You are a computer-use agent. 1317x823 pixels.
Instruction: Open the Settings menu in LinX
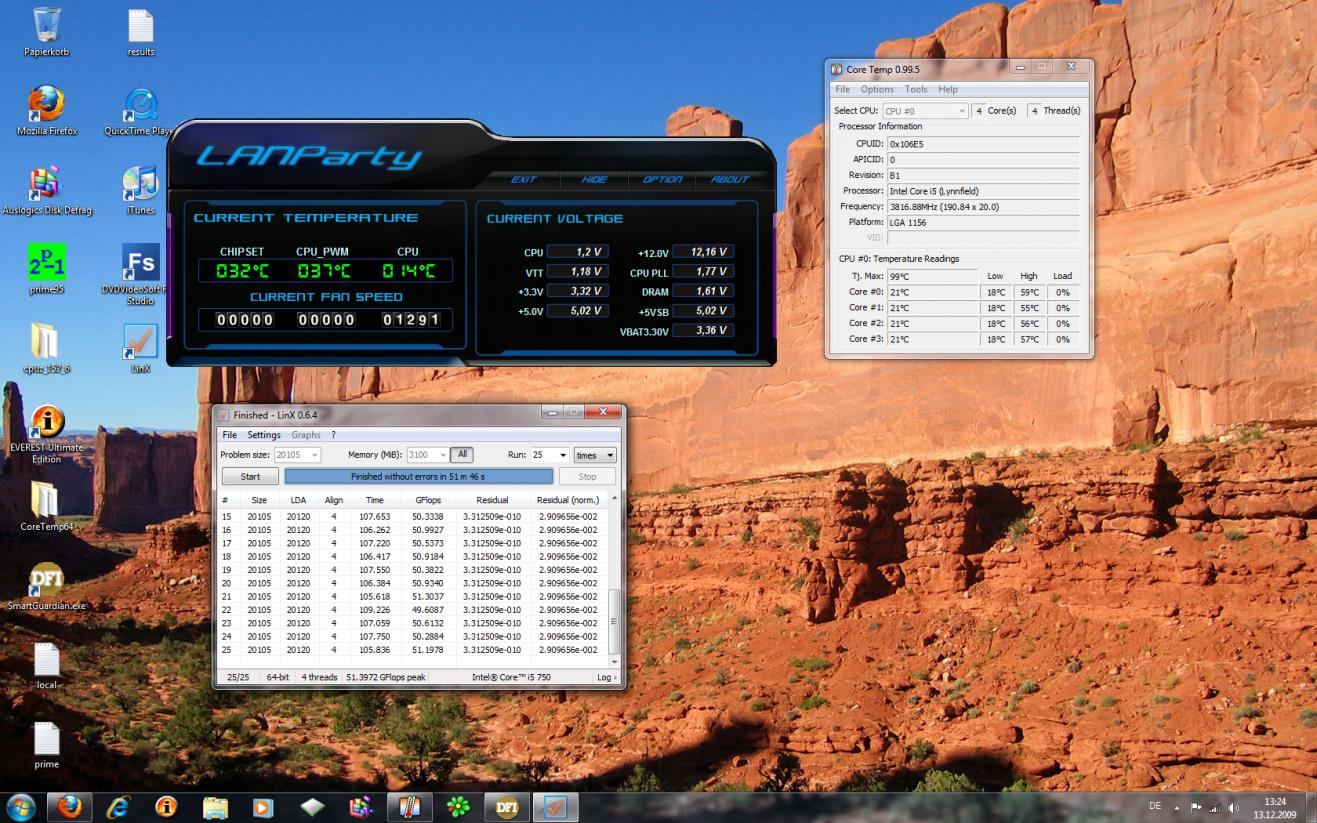264,435
